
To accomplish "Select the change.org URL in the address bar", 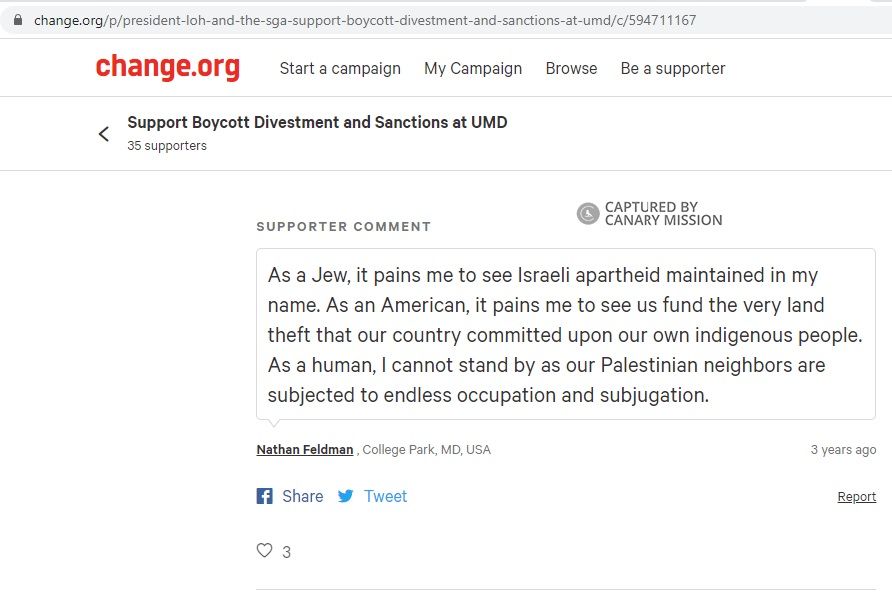I will tap(365, 20).
